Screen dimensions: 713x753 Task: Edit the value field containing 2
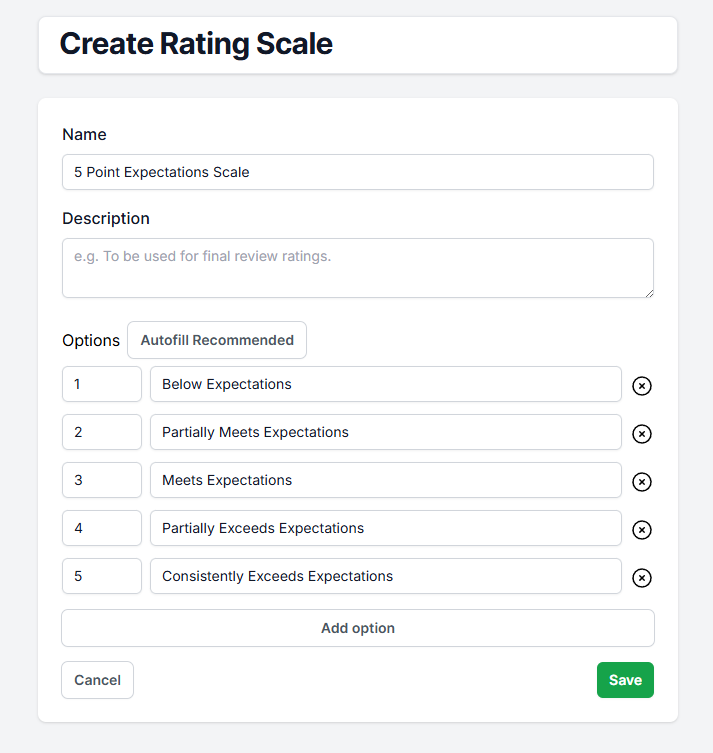coord(101,432)
